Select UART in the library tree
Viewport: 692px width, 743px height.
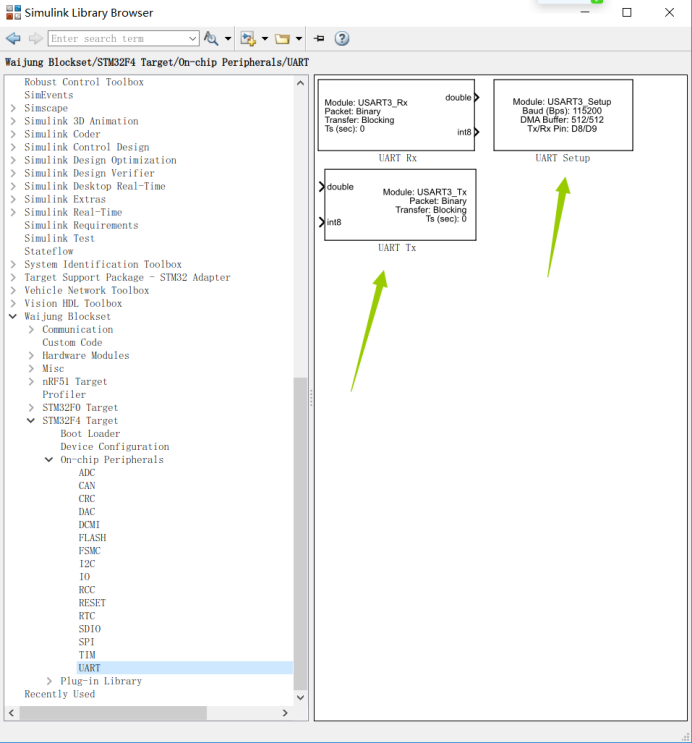click(x=90, y=668)
